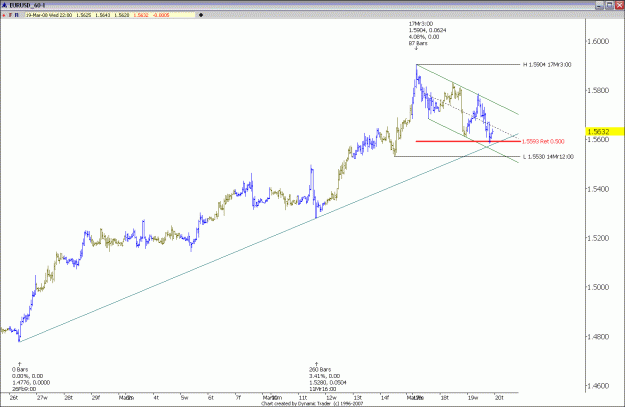Click the '260 Bars' annotation text
The image size is (625, 407).
[x=320, y=370]
